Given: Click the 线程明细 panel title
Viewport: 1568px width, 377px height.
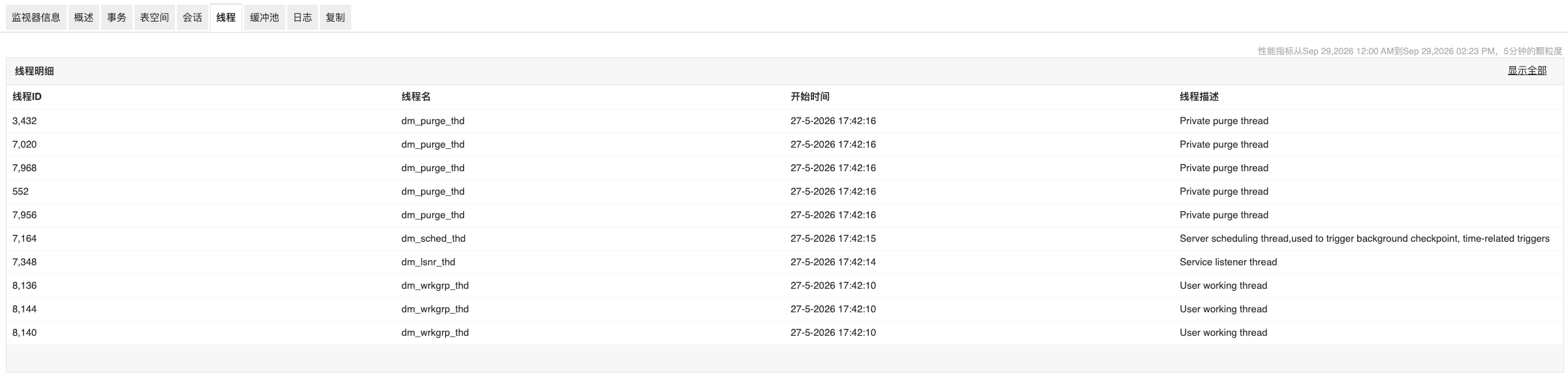Looking at the screenshot, I should point(35,71).
